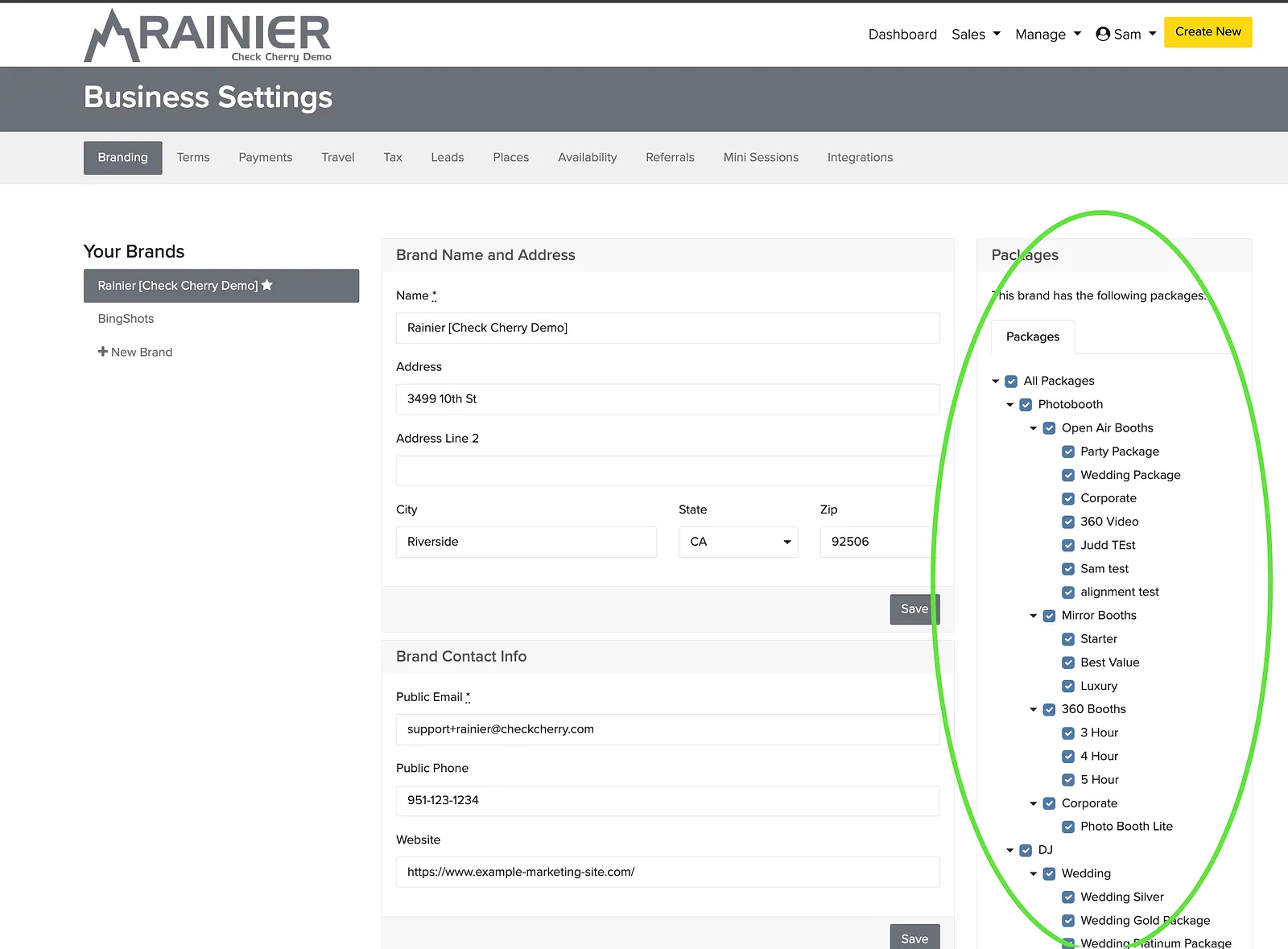Switch to the Terms tab
Viewport: 1288px width, 949px height.
point(193,158)
